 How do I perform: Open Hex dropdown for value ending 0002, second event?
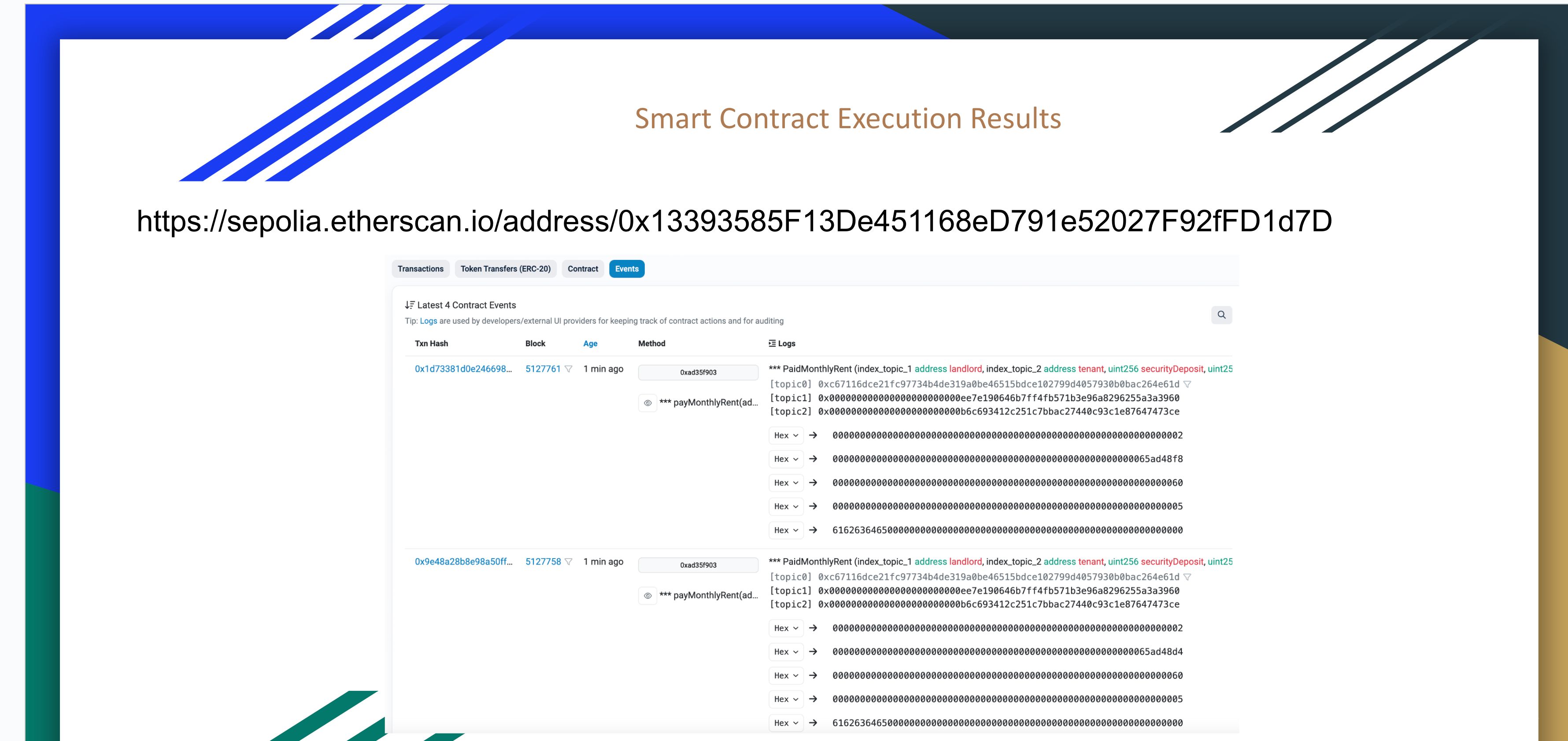[786, 628]
